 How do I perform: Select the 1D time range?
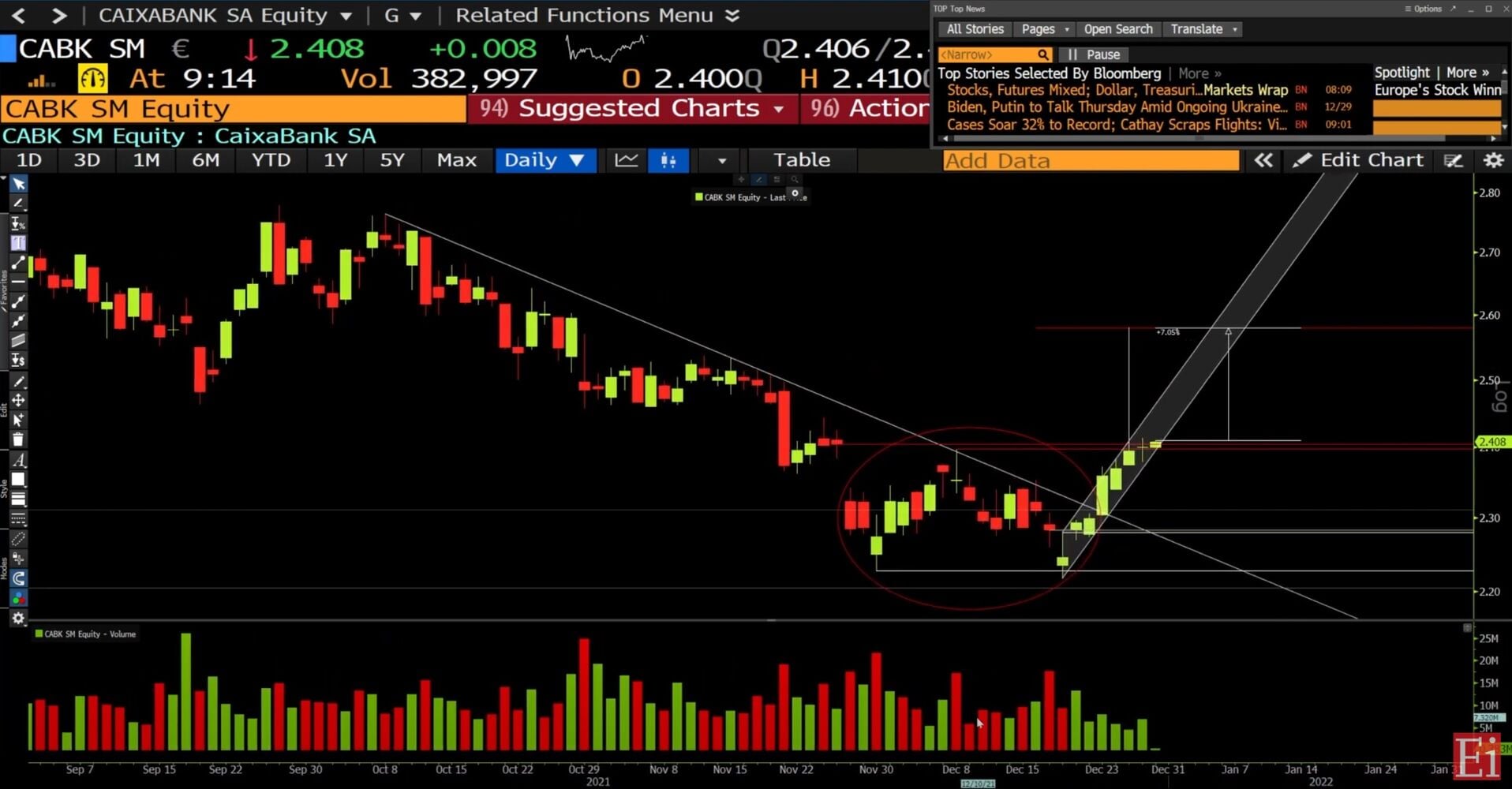coord(29,160)
